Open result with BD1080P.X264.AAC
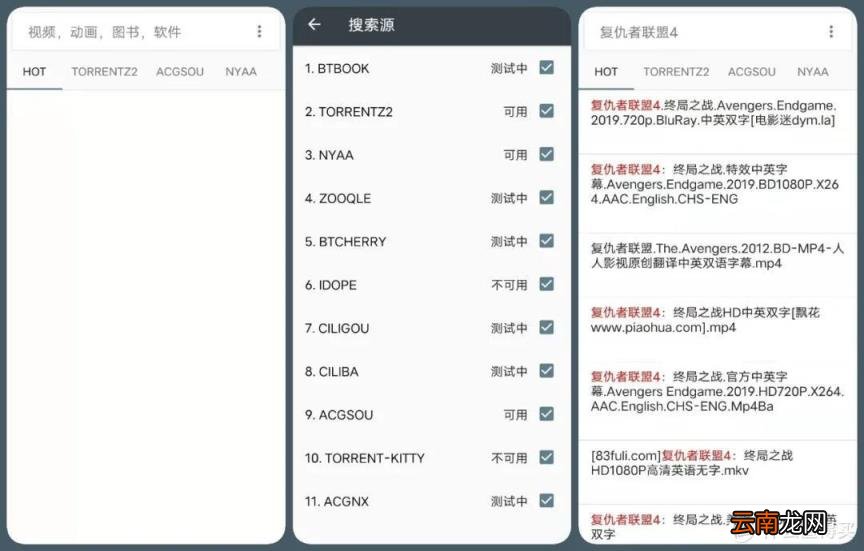 [x=717, y=191]
